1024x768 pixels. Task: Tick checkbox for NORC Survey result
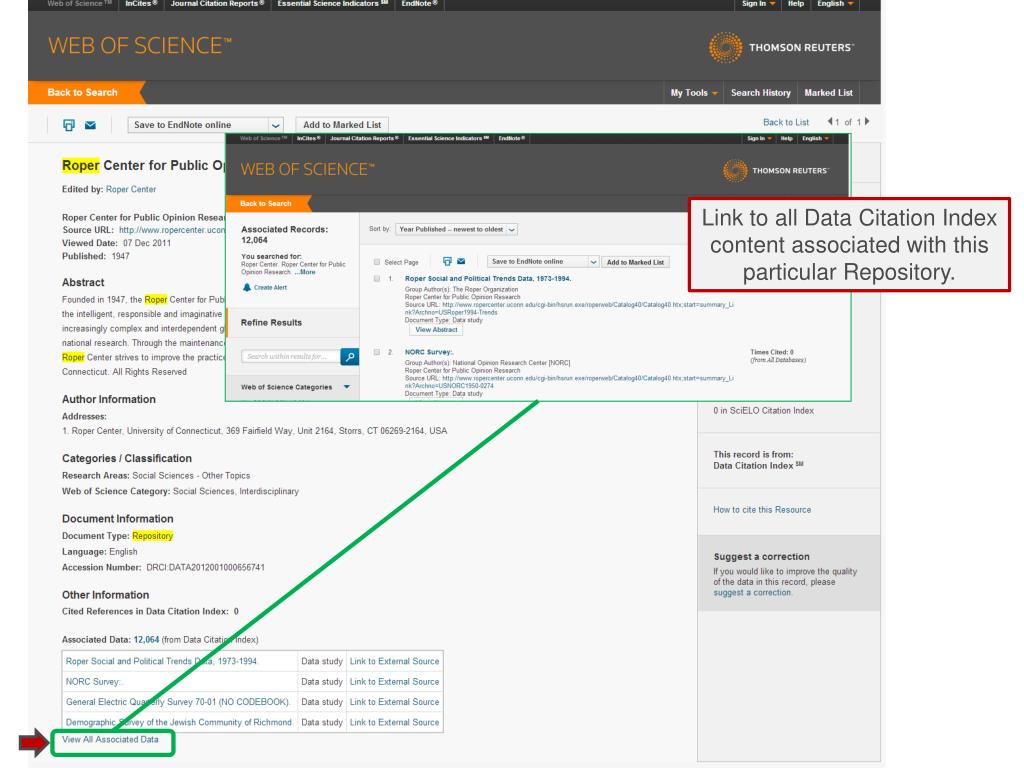[377, 352]
